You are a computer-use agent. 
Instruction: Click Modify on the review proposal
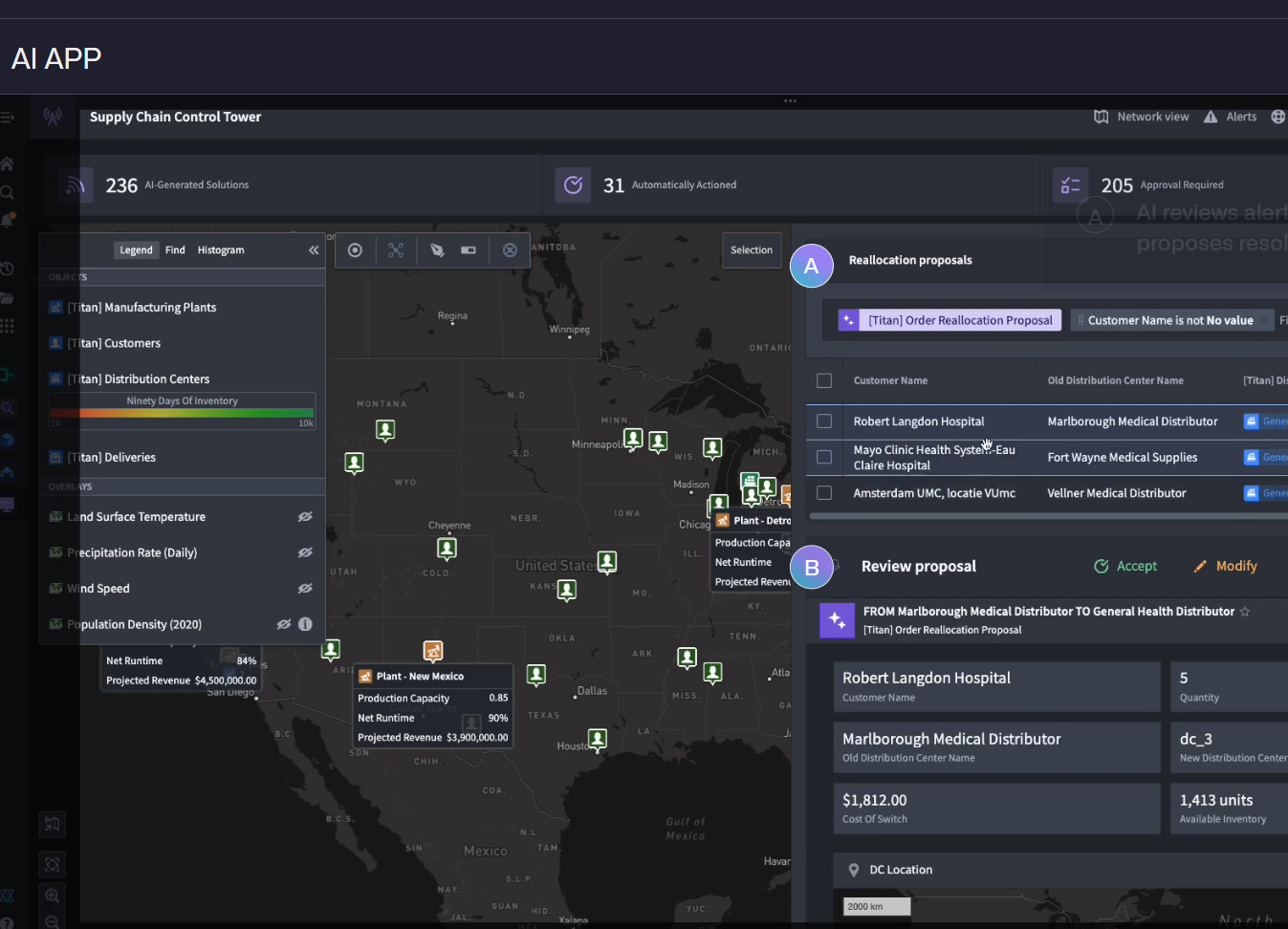coord(1225,567)
